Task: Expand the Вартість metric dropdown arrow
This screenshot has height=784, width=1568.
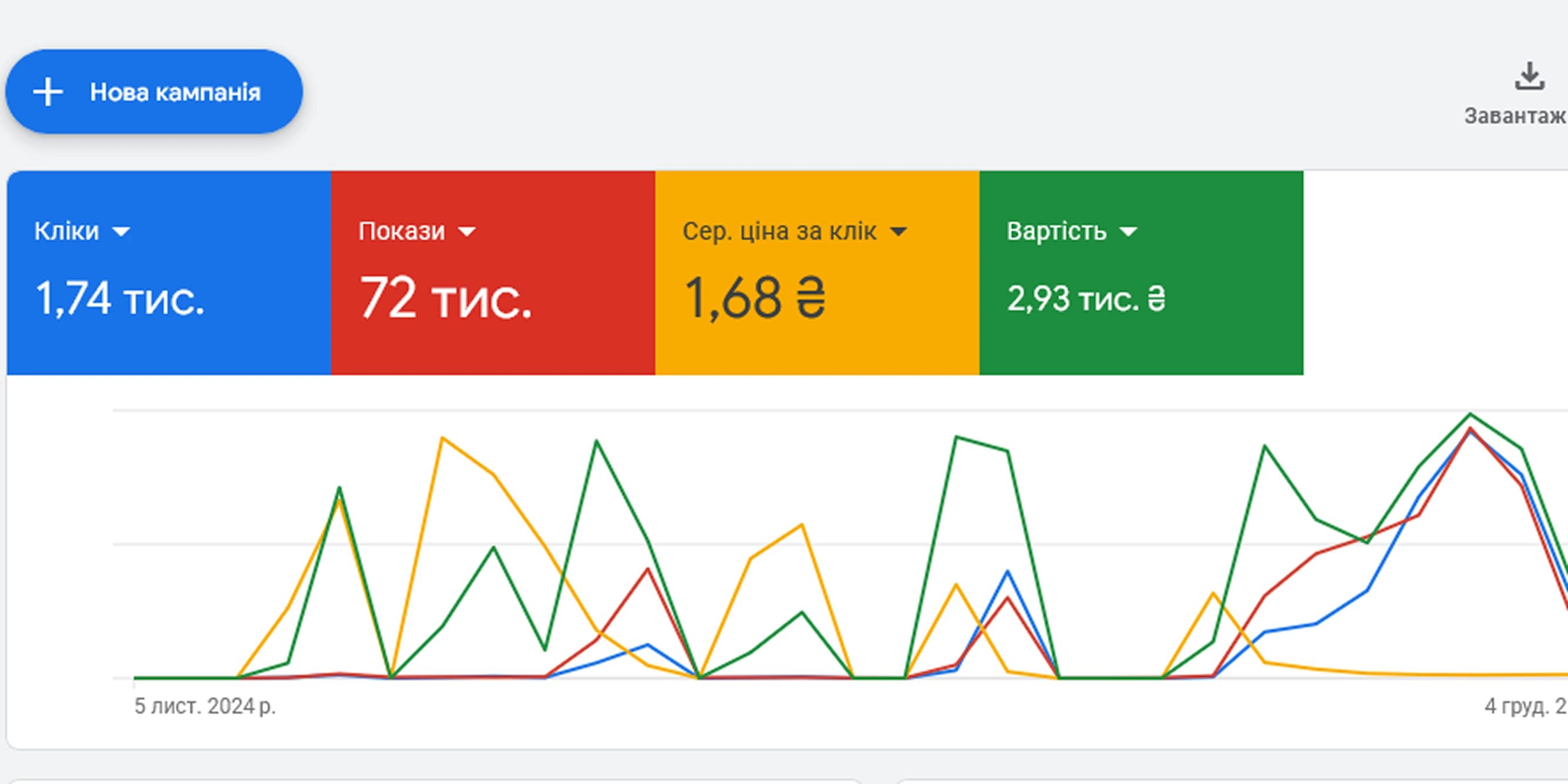Action: coord(1128,232)
